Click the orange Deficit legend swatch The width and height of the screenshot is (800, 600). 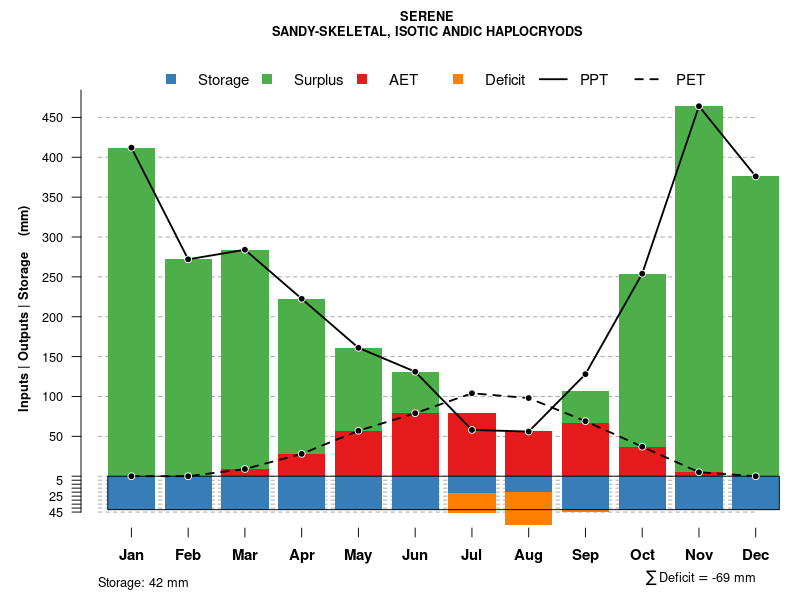(458, 80)
